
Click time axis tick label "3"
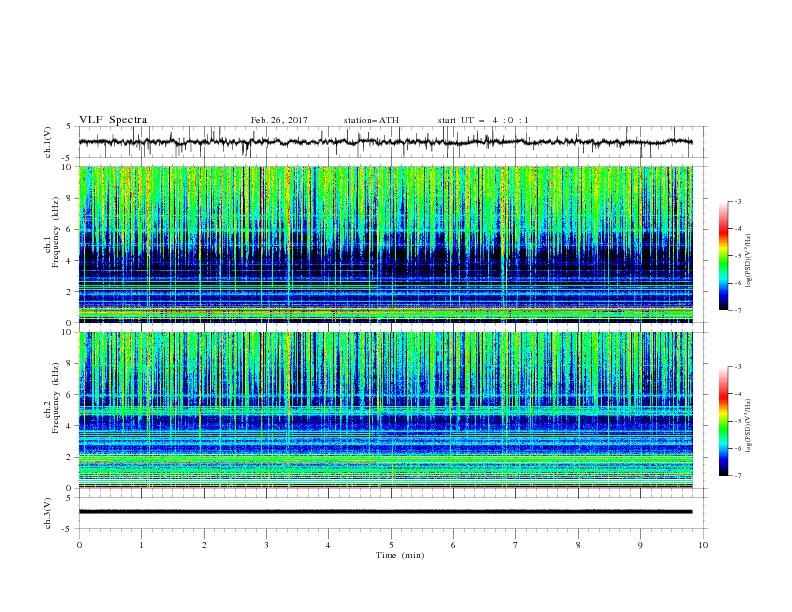tap(266, 545)
